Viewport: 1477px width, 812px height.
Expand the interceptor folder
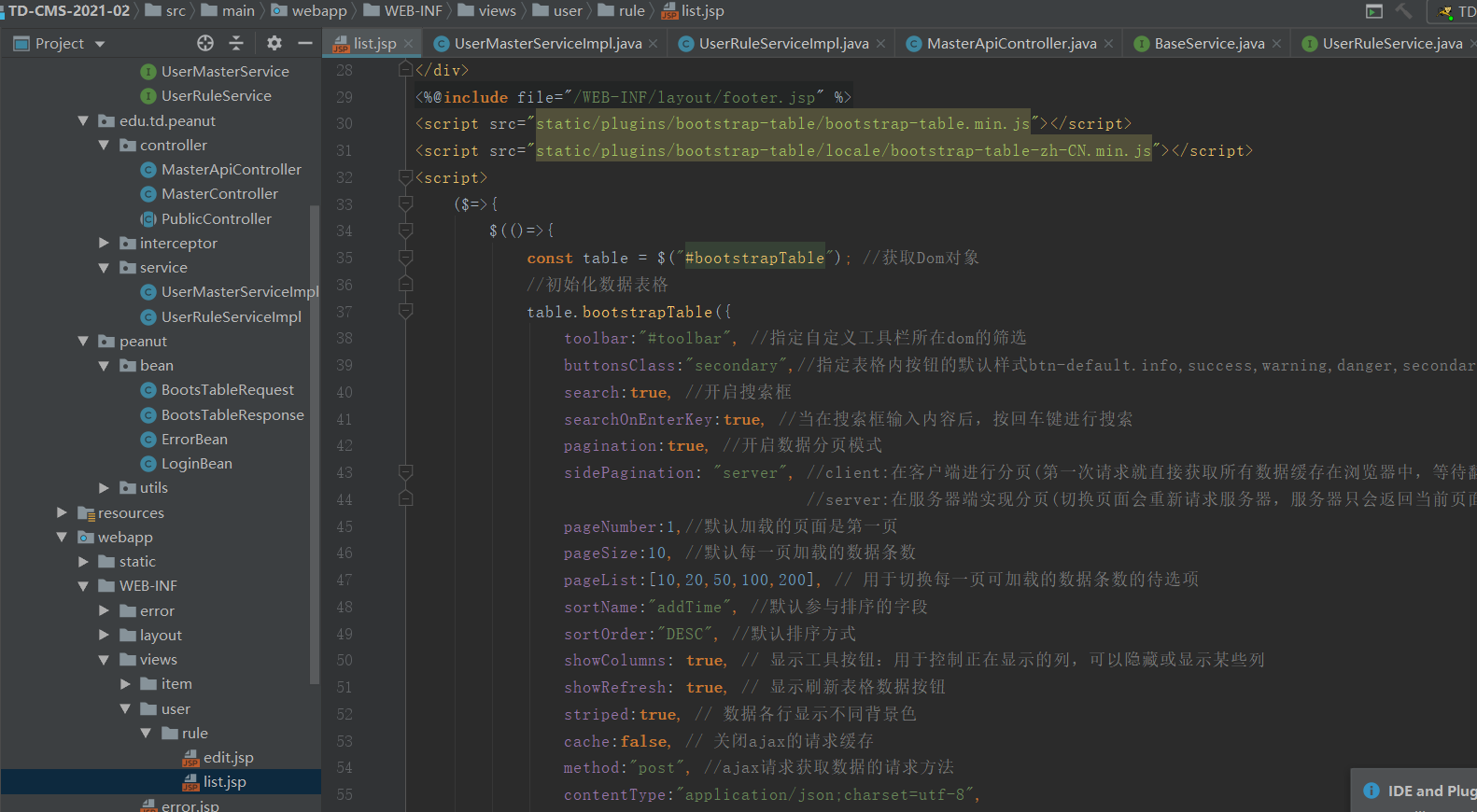[104, 243]
